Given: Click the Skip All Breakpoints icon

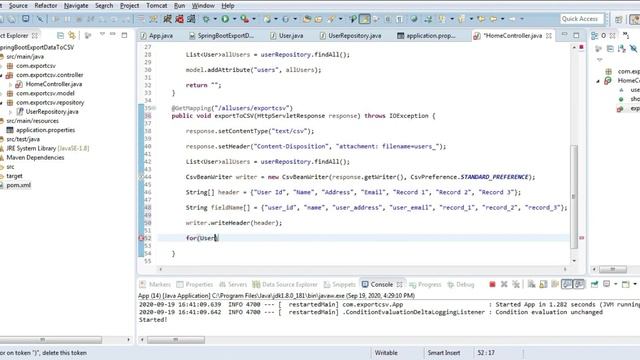Looking at the screenshot, I should (40, 19).
